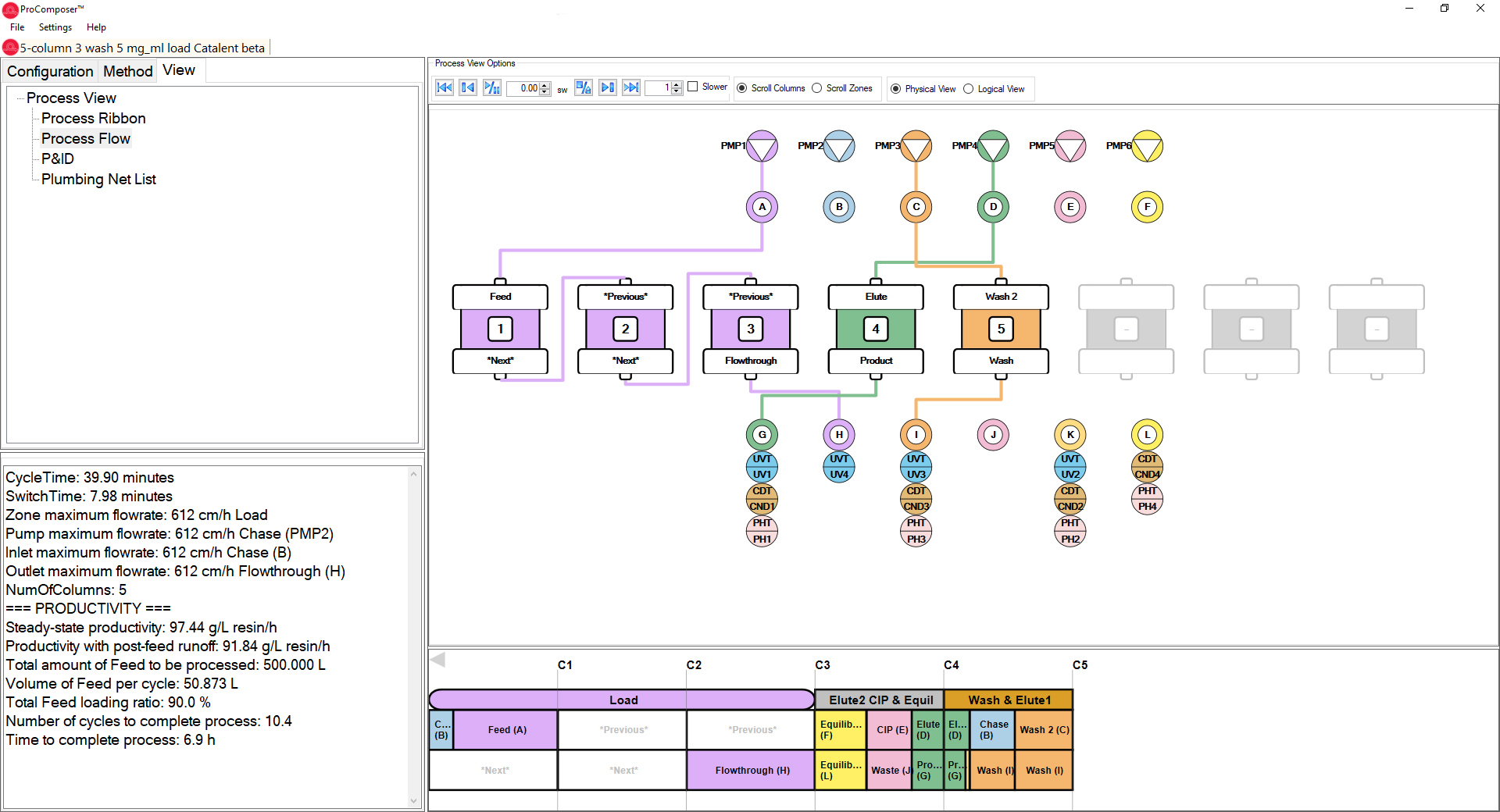1500x812 pixels.
Task: Click Feed (A) cell in ribbon
Action: (506, 730)
